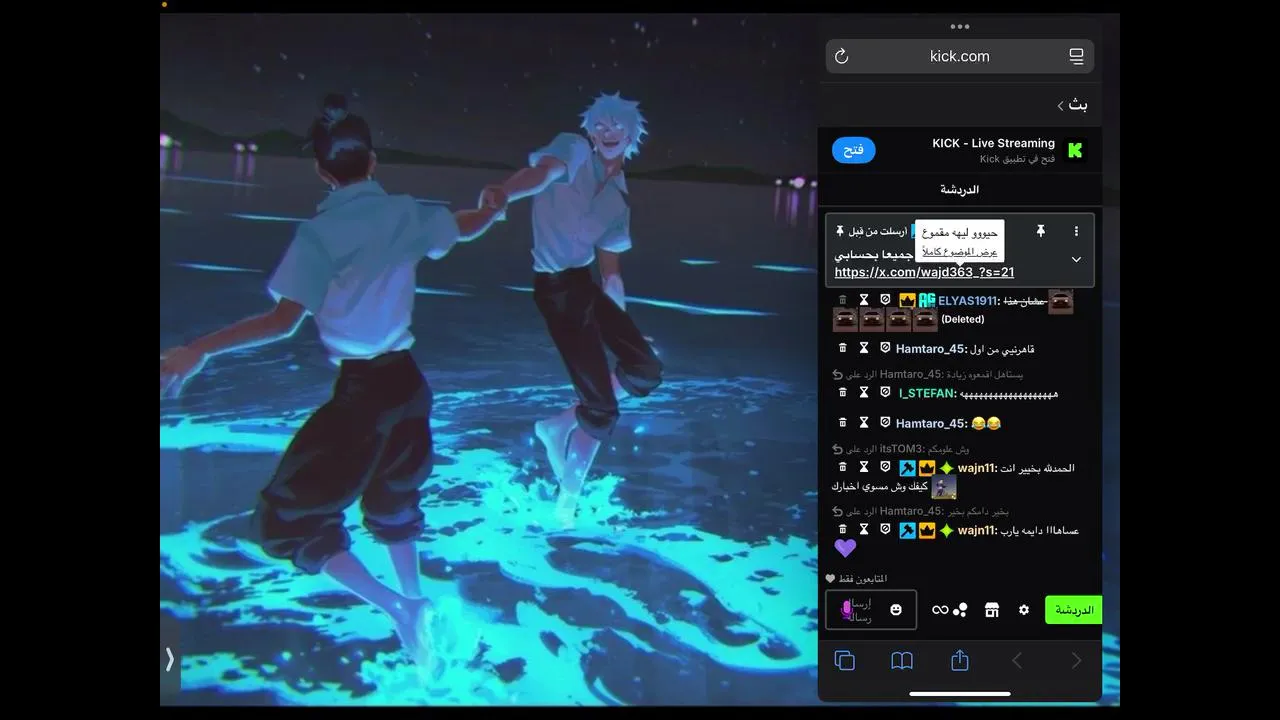
Task: Unpin the pinned chat message
Action: click(x=1040, y=231)
